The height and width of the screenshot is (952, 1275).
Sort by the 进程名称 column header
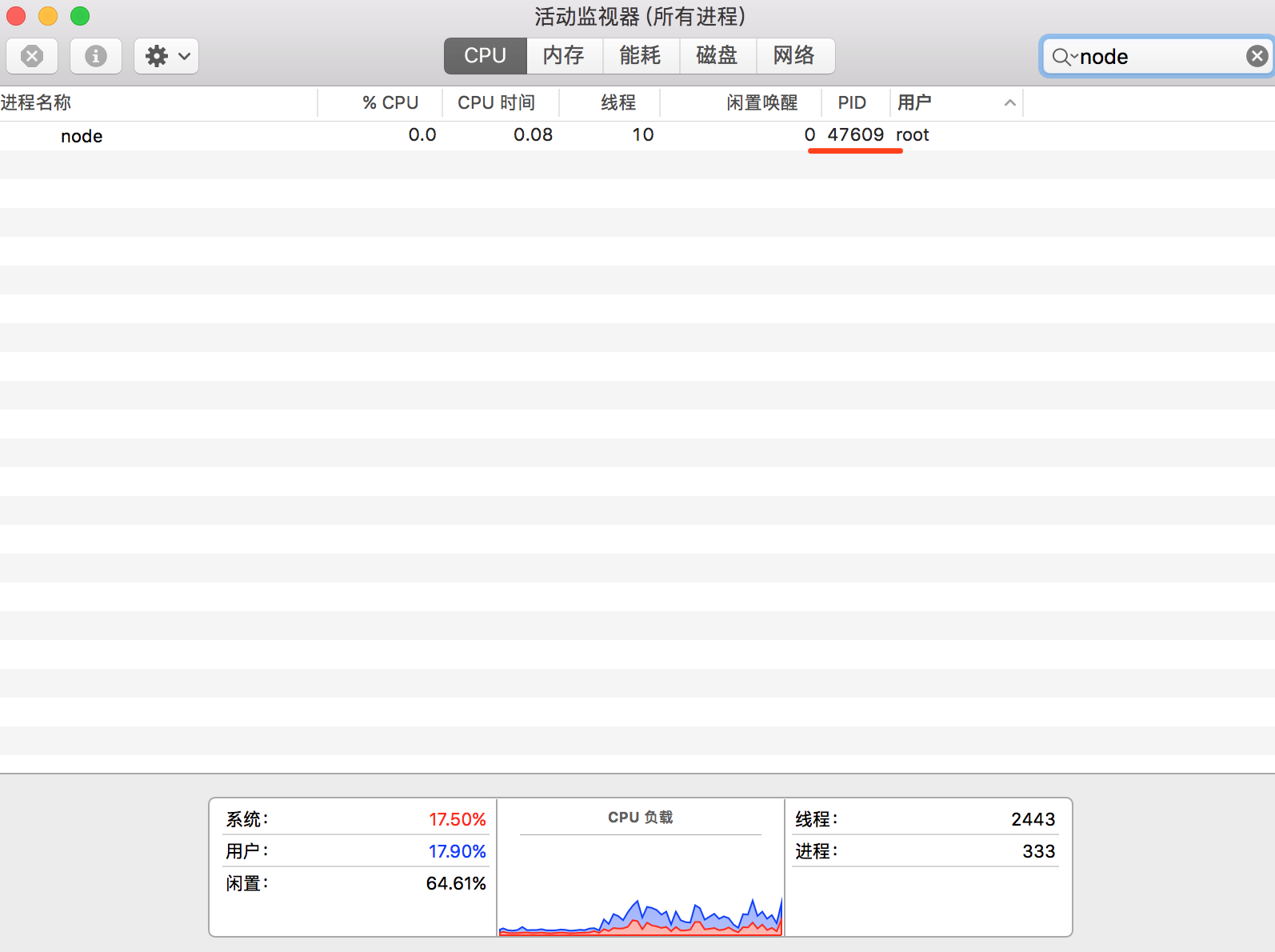158,103
